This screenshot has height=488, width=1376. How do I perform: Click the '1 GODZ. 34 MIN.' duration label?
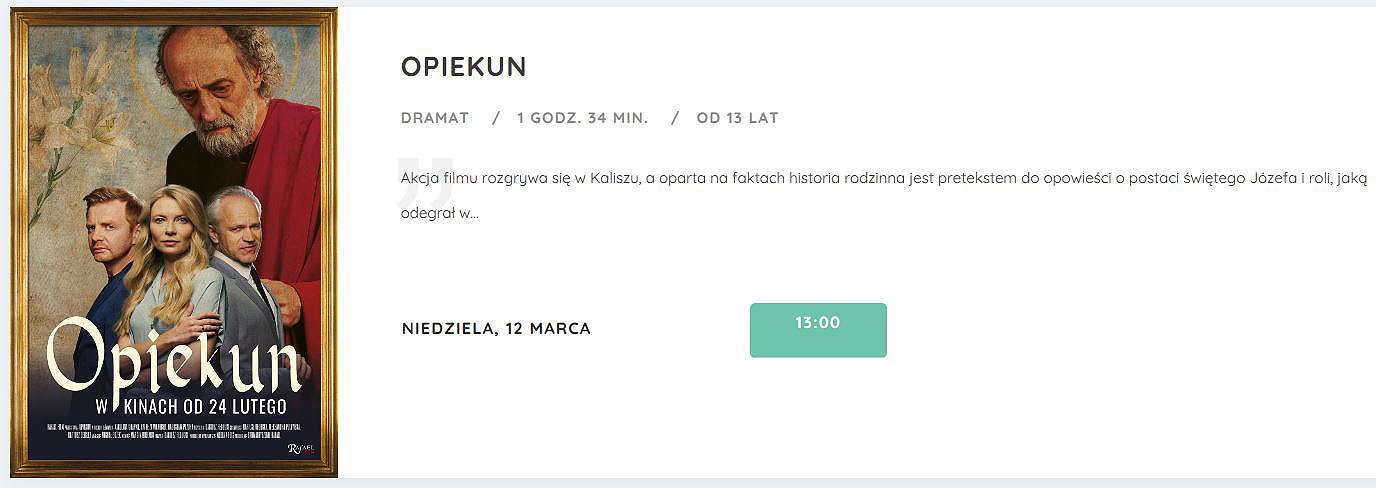point(582,118)
